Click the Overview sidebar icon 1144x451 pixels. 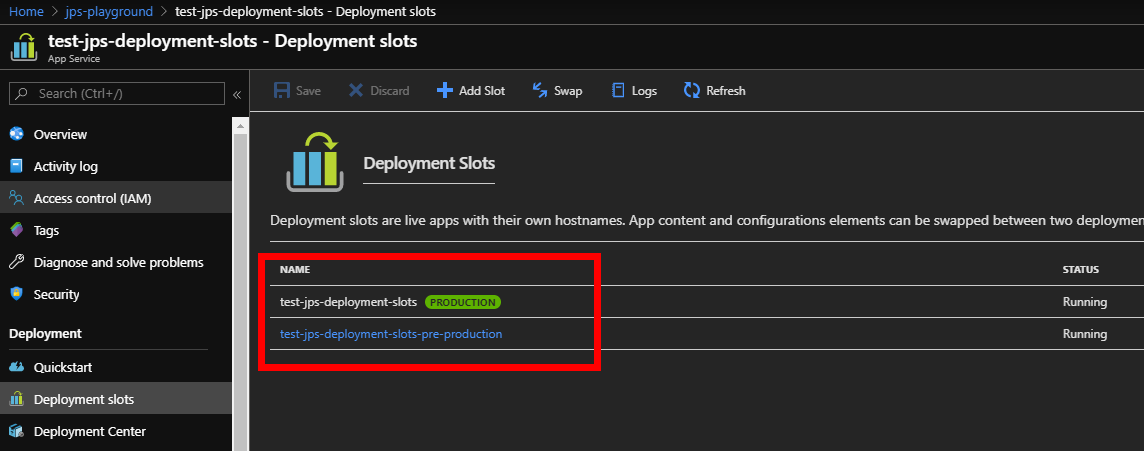(x=16, y=134)
